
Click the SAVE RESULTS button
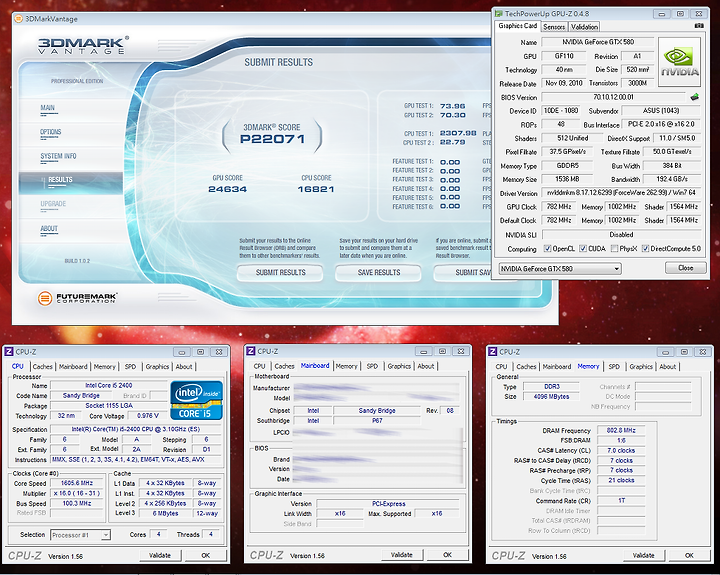tap(378, 272)
